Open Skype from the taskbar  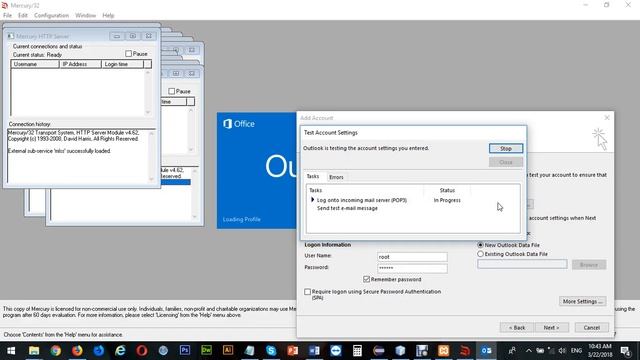(x=271, y=351)
